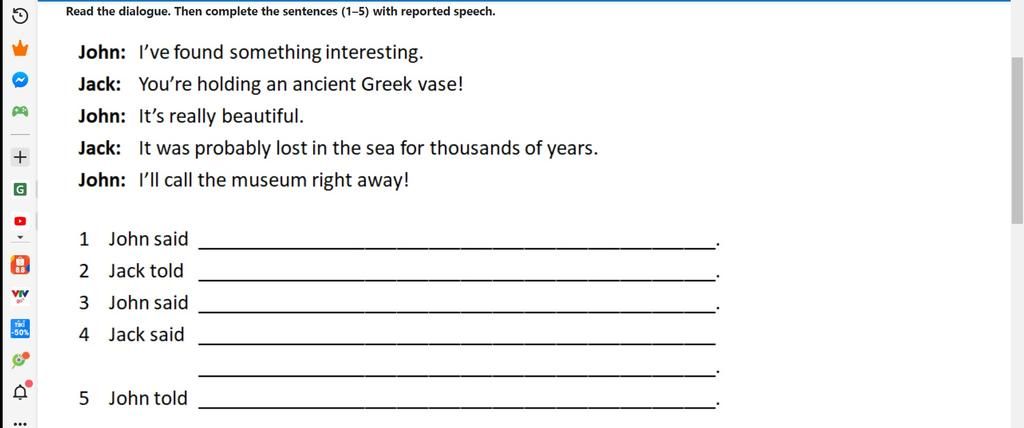Click the blank line after '1 John said'
1024x428 pixels.
(x=458, y=240)
